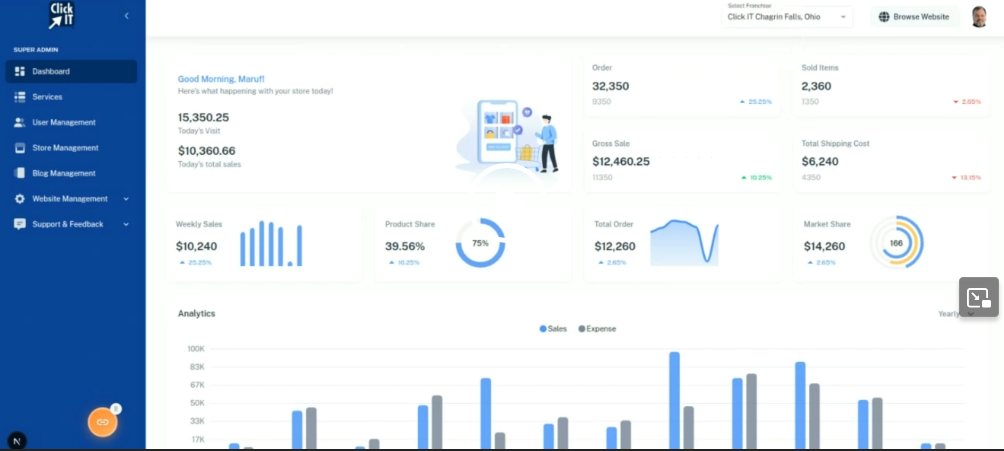Click the Click IT logo
Image resolution: width=1004 pixels, height=451 pixels.
coord(62,16)
